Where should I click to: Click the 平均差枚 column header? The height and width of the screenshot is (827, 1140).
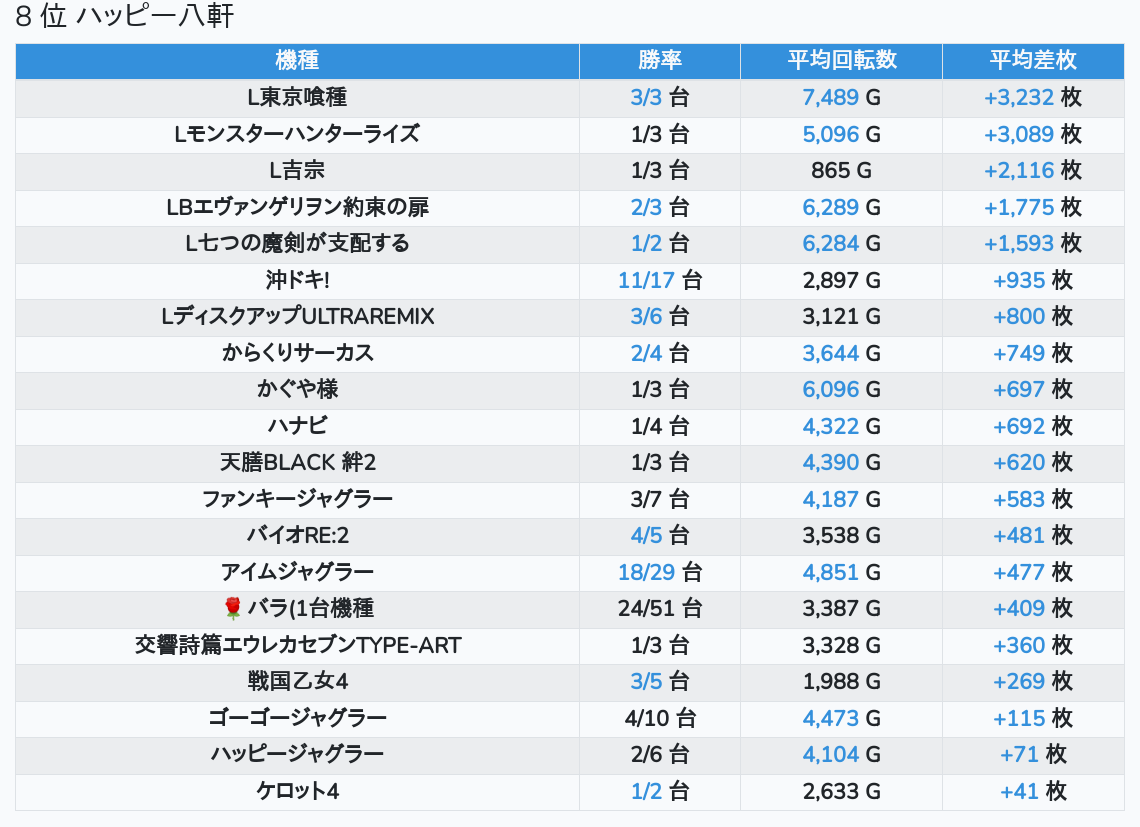coord(1033,60)
